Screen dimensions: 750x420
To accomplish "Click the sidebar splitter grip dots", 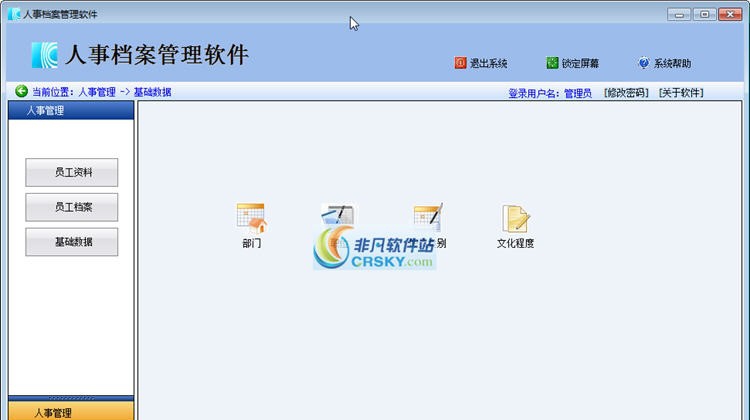I will [71, 398].
